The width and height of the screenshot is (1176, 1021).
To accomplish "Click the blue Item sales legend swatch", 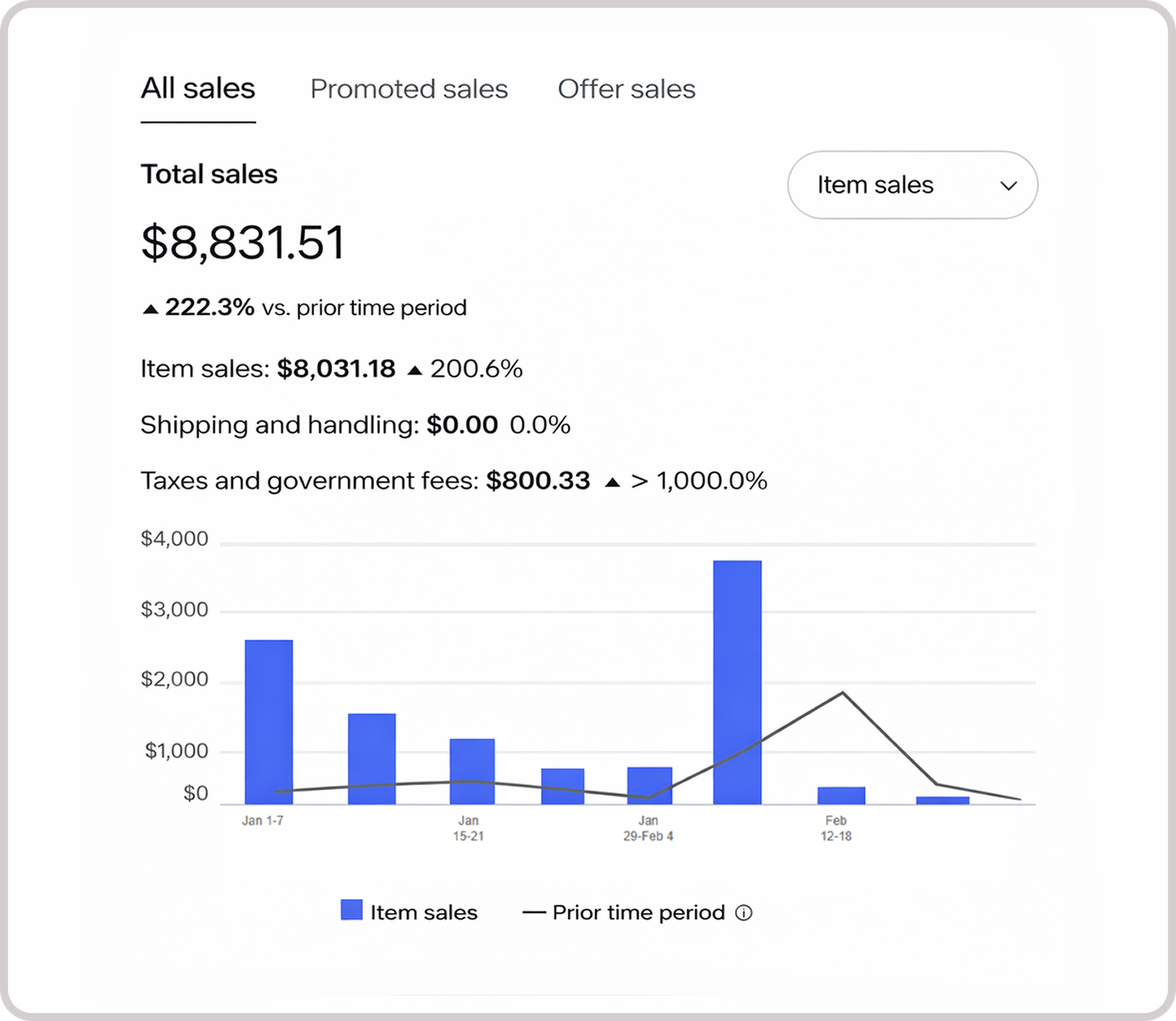I will pyautogui.click(x=351, y=910).
